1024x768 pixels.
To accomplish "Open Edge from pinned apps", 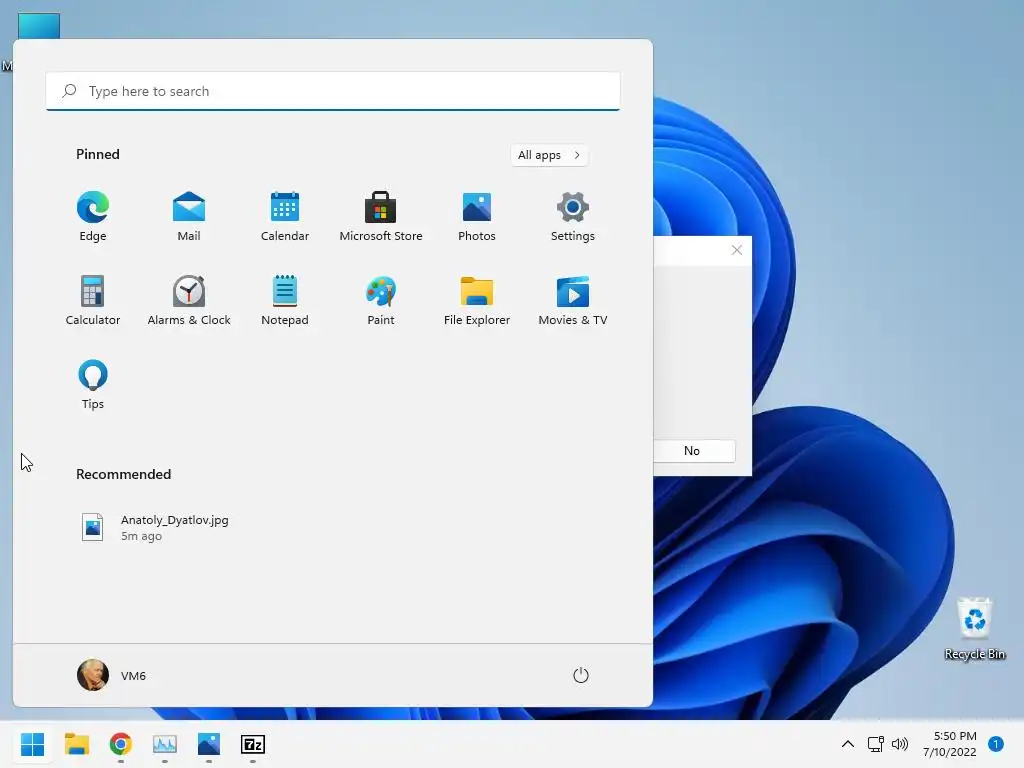I will point(93,216).
